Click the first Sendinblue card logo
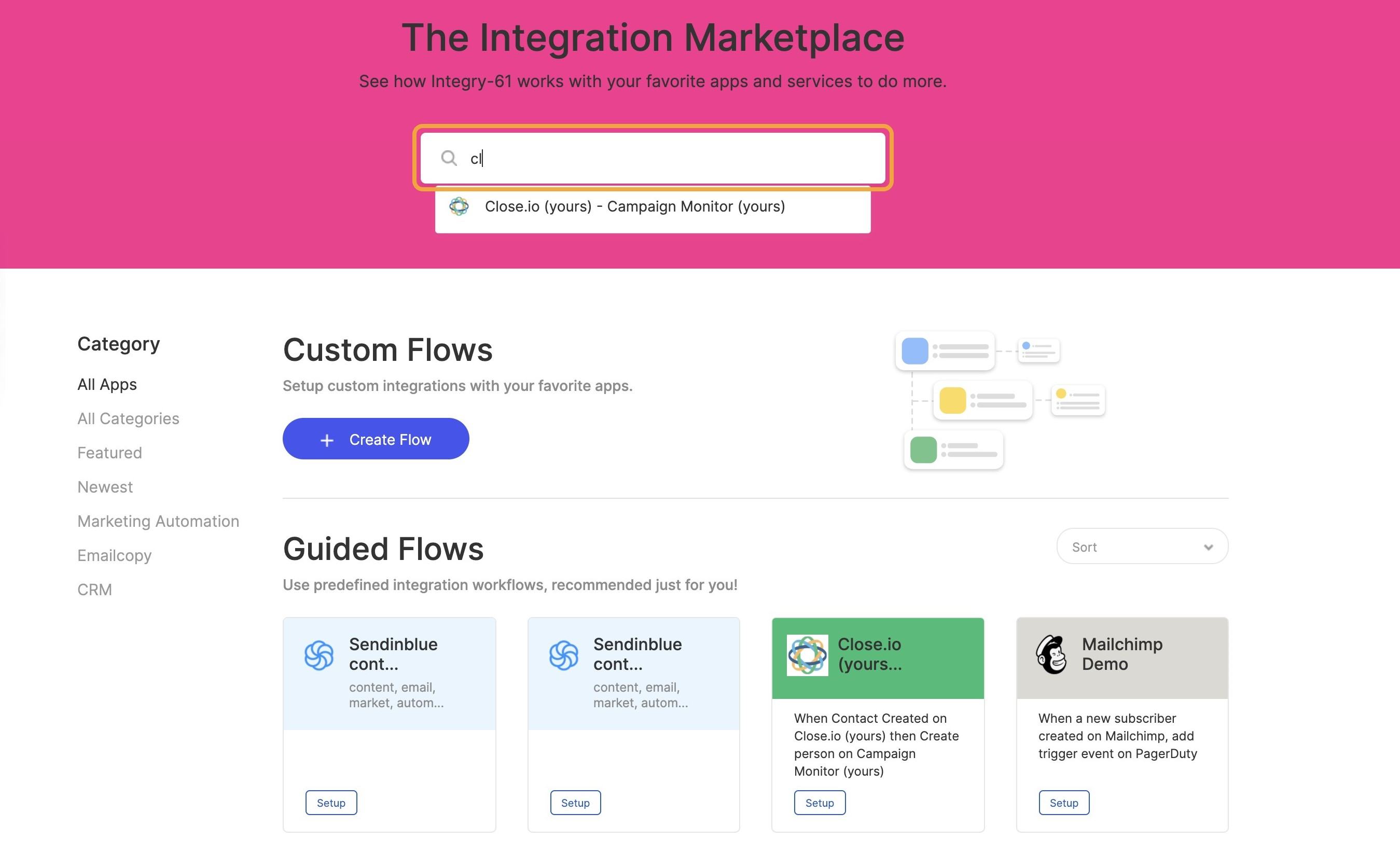The height and width of the screenshot is (841, 1400). (x=319, y=656)
